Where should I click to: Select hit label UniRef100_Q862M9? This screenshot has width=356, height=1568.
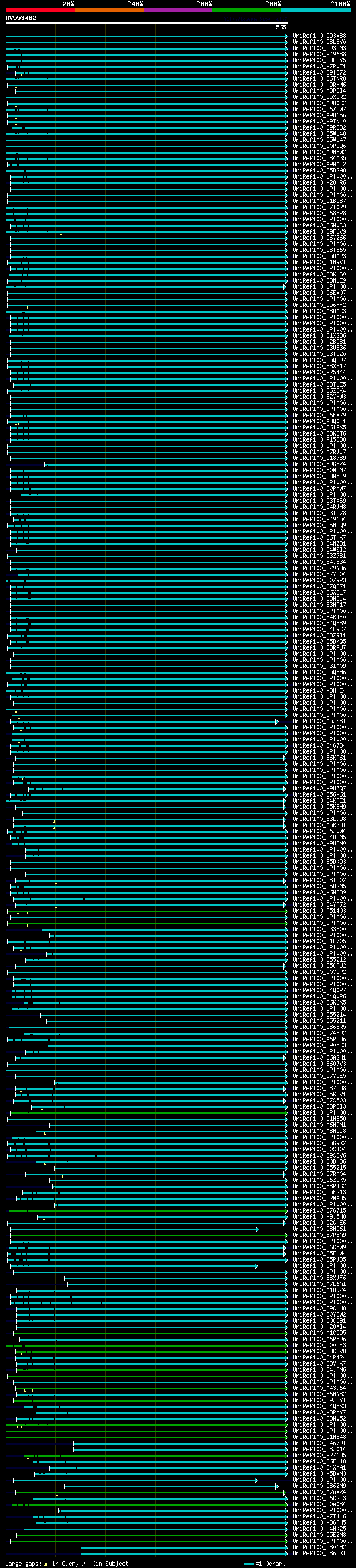319,1486
